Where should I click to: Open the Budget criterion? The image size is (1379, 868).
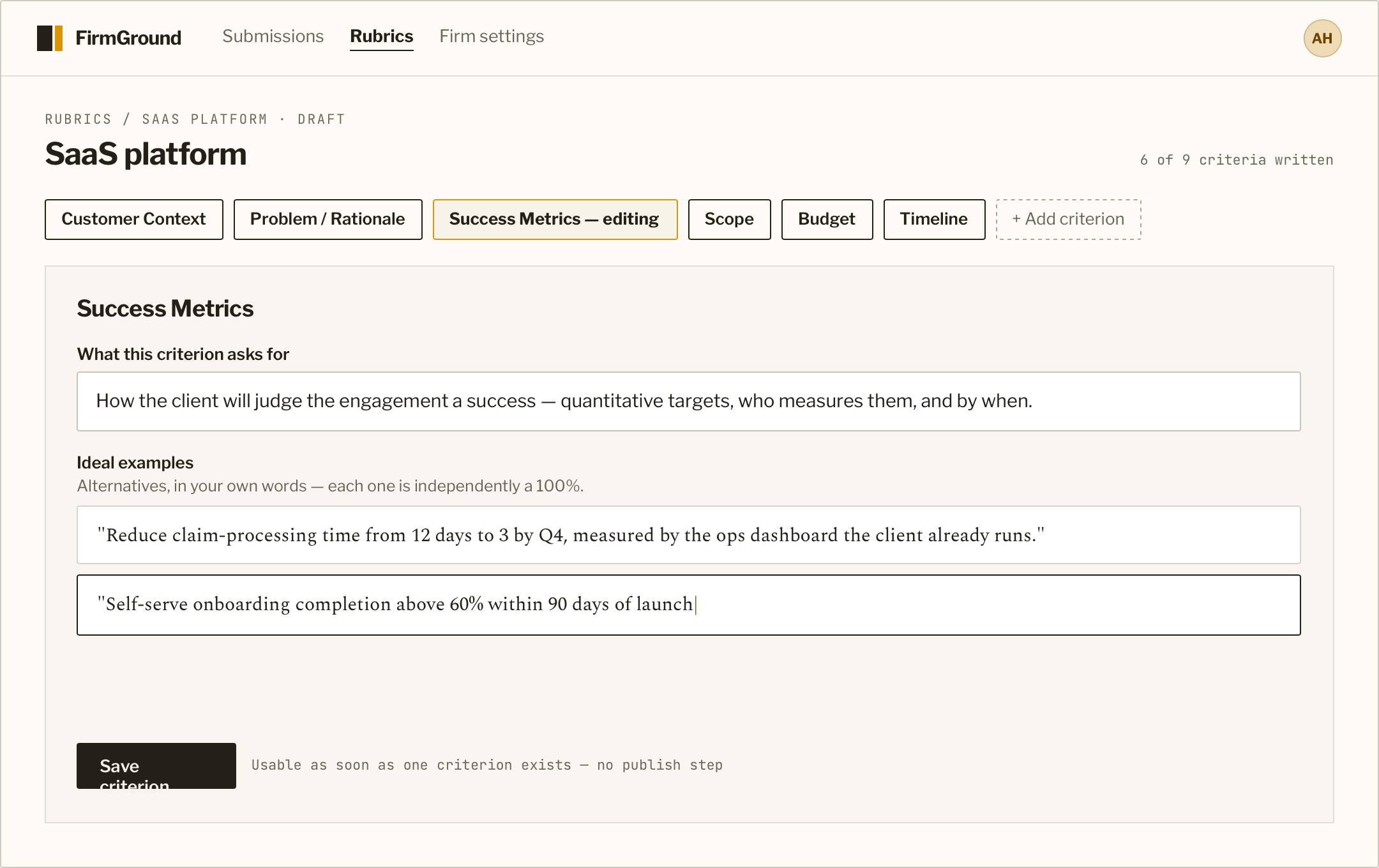click(x=827, y=220)
